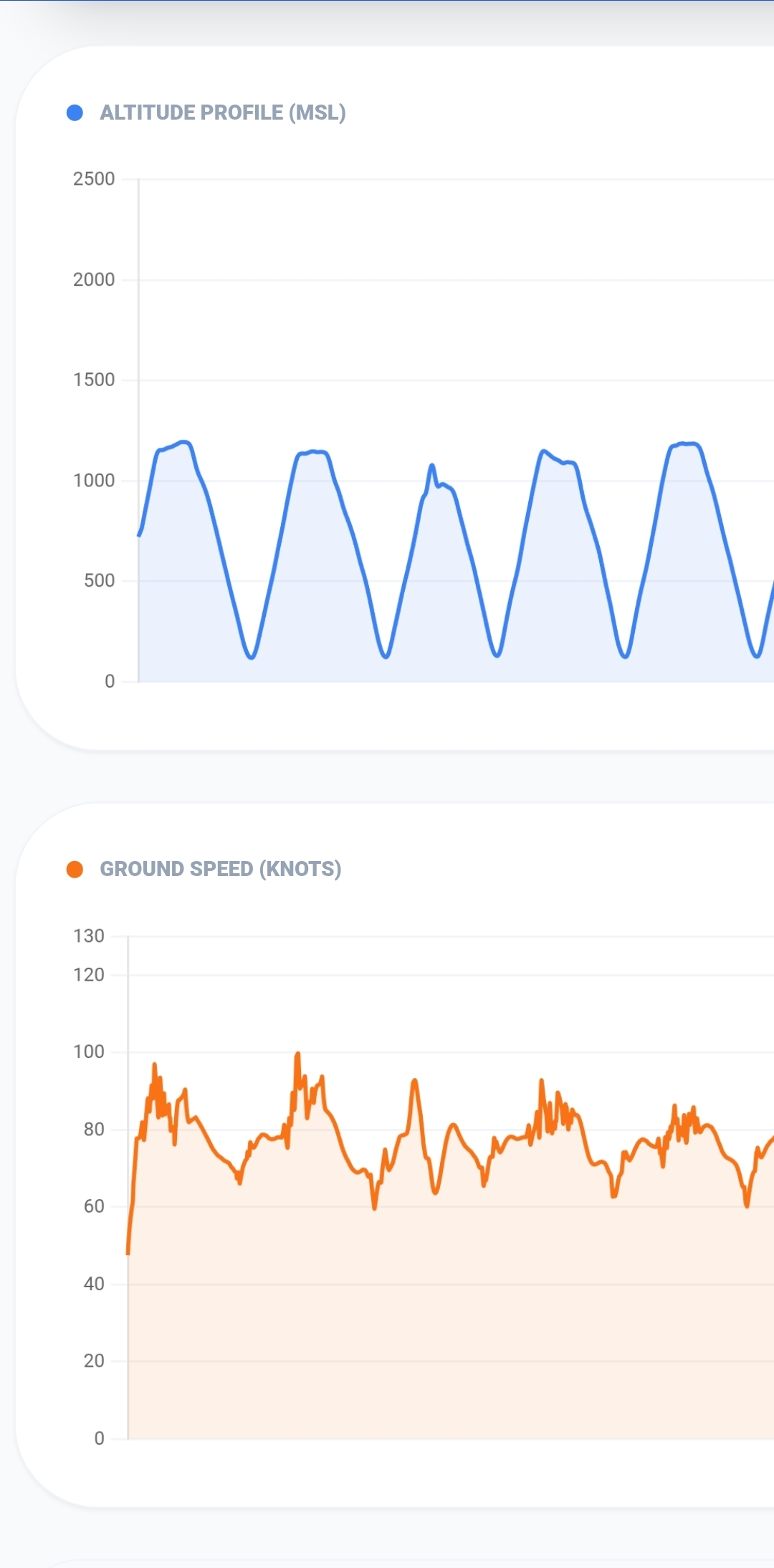Click the sharp spike on third altitude peak
The height and width of the screenshot is (1568, 774).
pos(431,465)
